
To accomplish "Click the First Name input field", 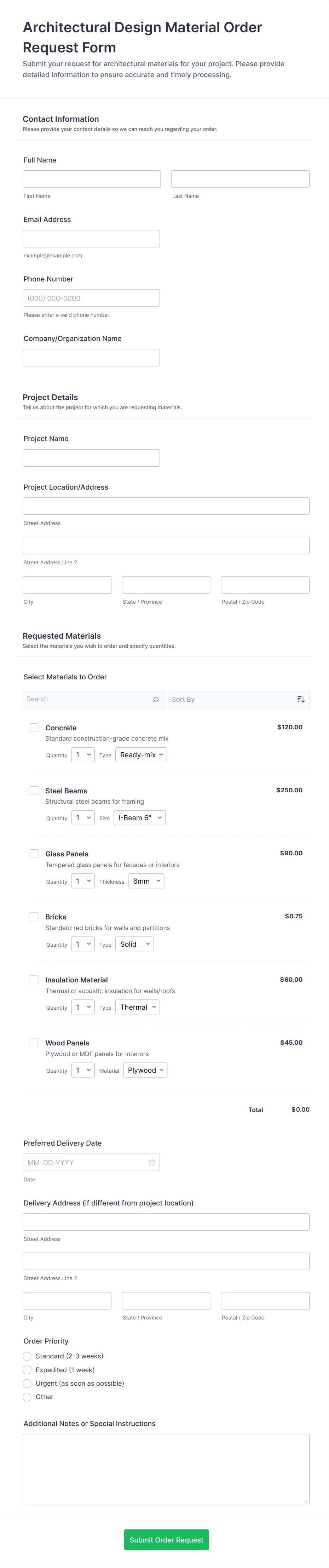I will 92,179.
